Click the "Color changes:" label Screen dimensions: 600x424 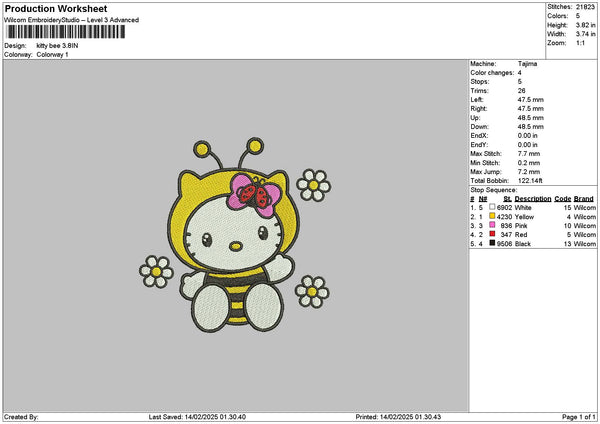point(492,73)
